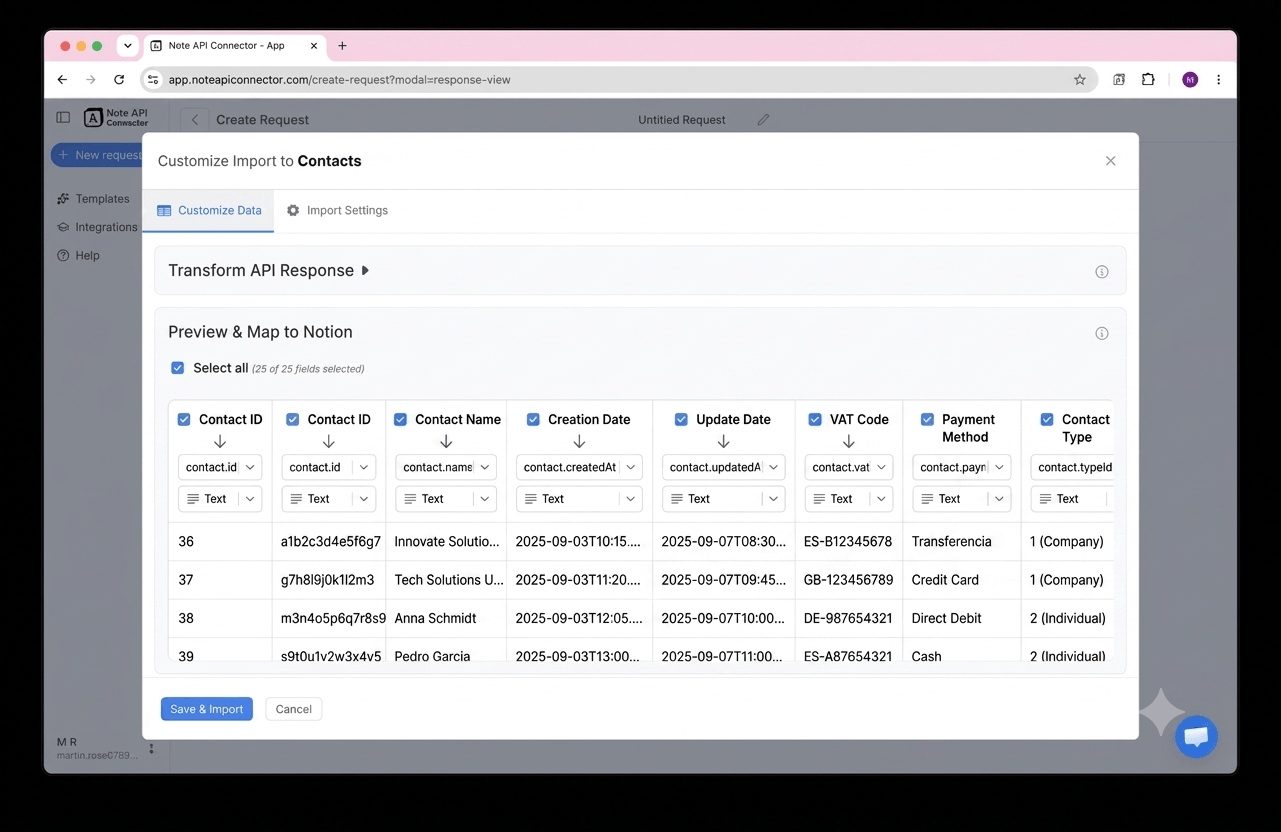Uncheck Contact ID column listing 36
This screenshot has height=832, width=1281.
tap(184, 420)
